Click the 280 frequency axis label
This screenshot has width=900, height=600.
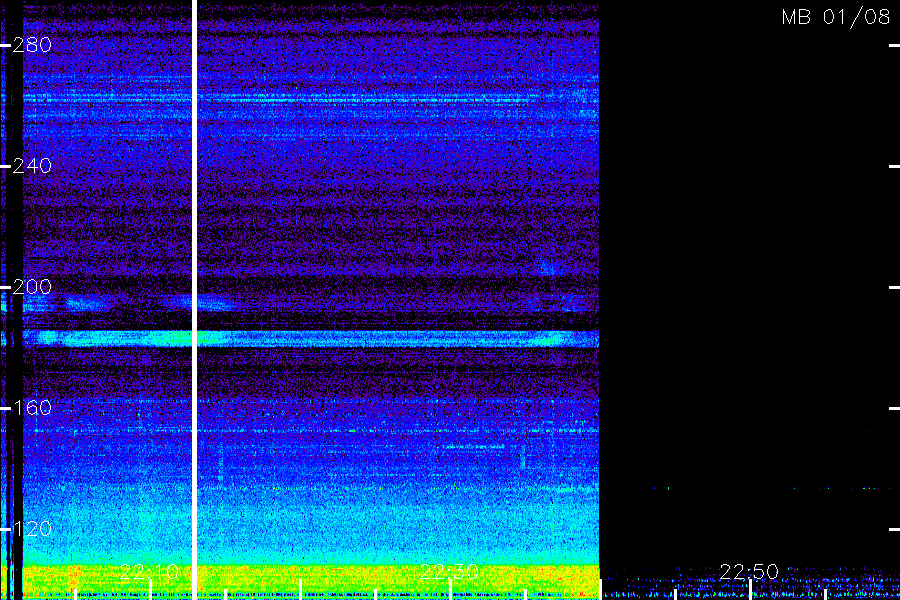[x=32, y=45]
